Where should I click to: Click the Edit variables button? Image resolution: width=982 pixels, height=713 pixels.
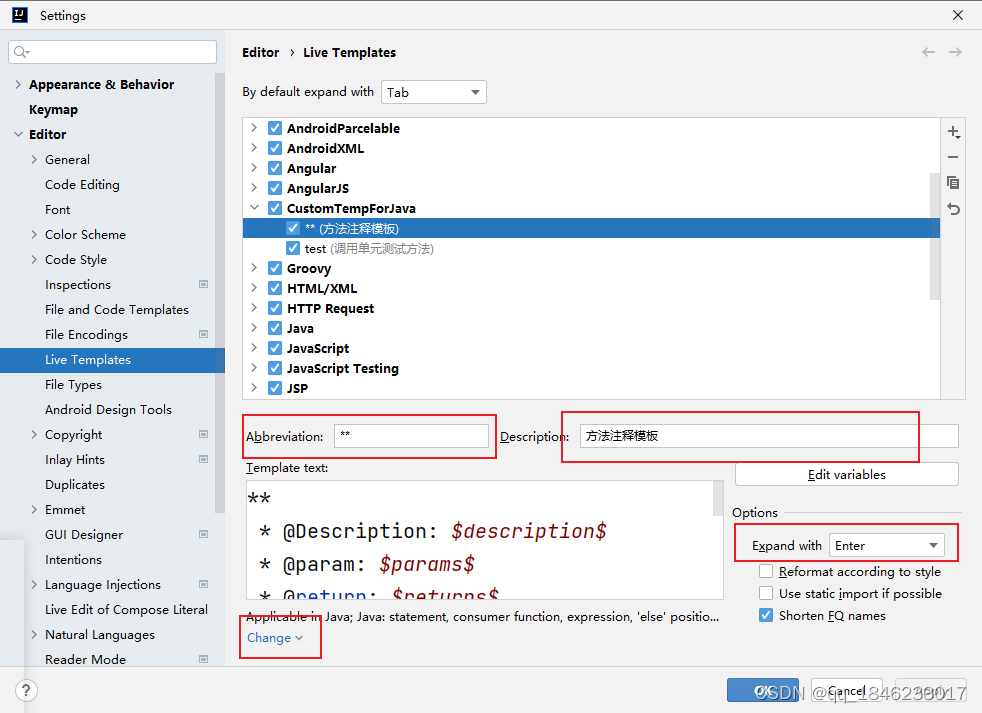[x=847, y=474]
